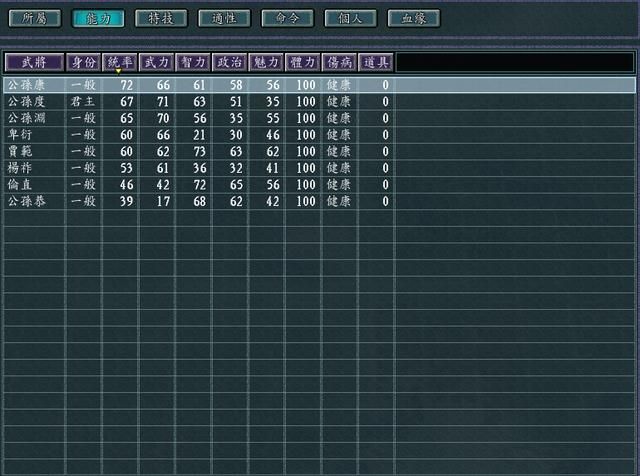The image size is (640, 476).
Task: Click the 統率 column header
Action: pos(120,62)
